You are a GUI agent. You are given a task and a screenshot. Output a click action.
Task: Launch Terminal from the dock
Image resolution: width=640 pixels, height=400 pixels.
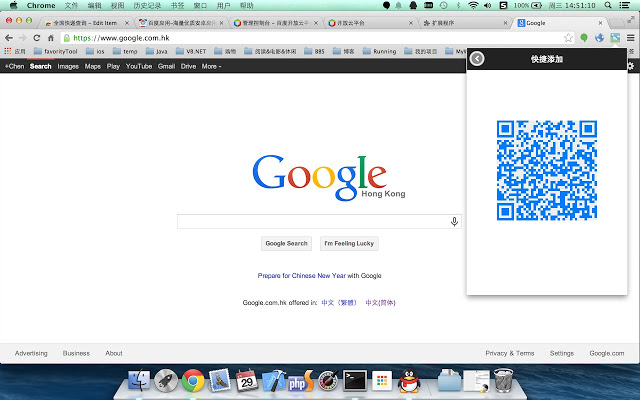pos(355,380)
